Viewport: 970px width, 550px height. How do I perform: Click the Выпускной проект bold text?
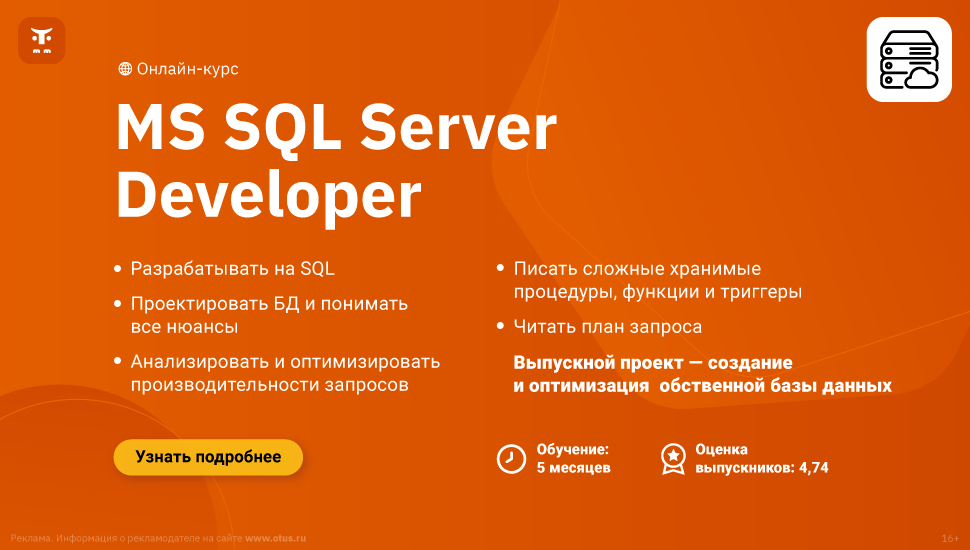702,374
